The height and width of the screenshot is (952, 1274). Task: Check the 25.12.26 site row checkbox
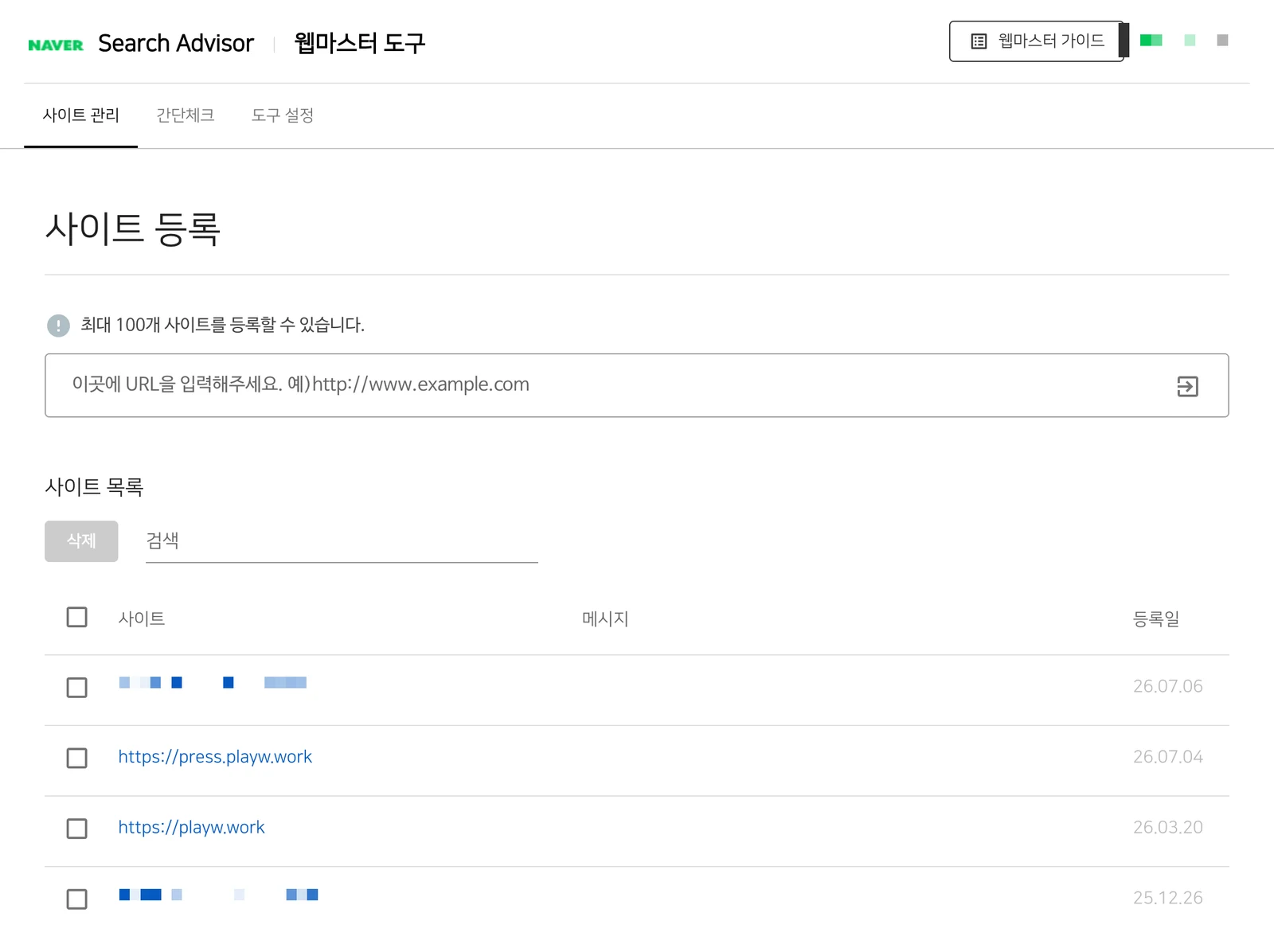pos(77,899)
